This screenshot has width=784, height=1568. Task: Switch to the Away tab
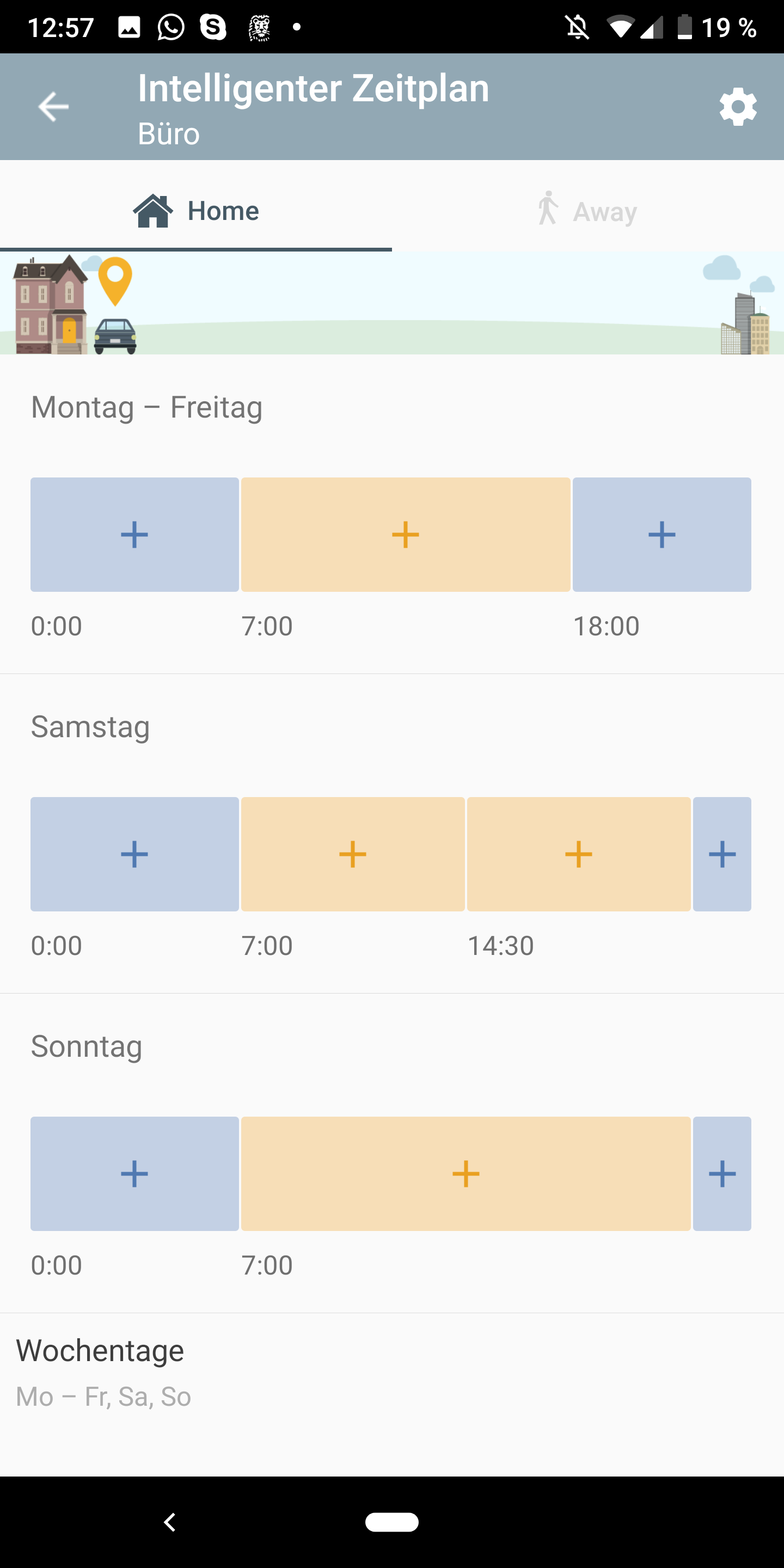pyautogui.click(x=587, y=211)
